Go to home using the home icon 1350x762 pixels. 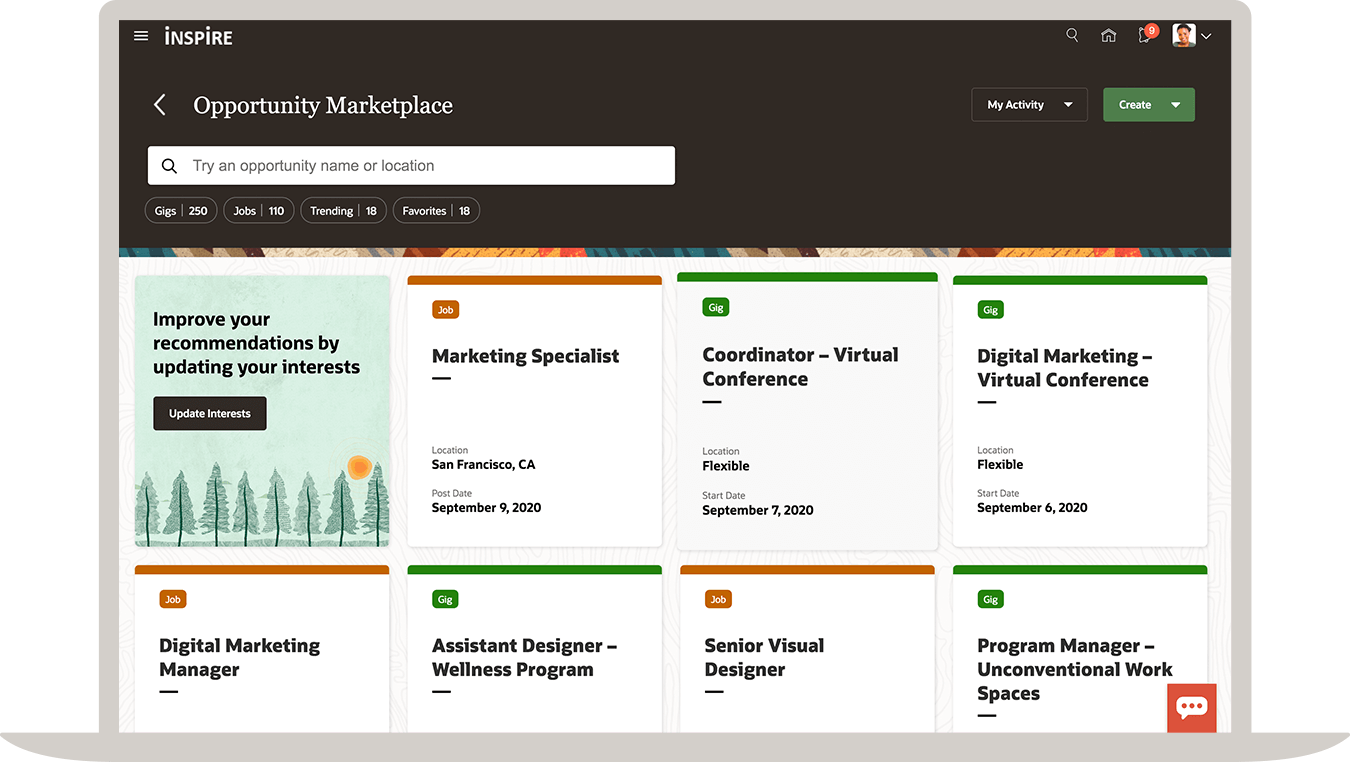1108,35
